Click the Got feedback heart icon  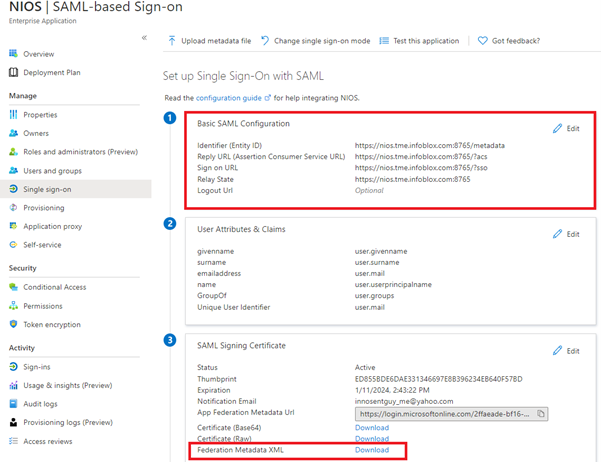coord(483,41)
